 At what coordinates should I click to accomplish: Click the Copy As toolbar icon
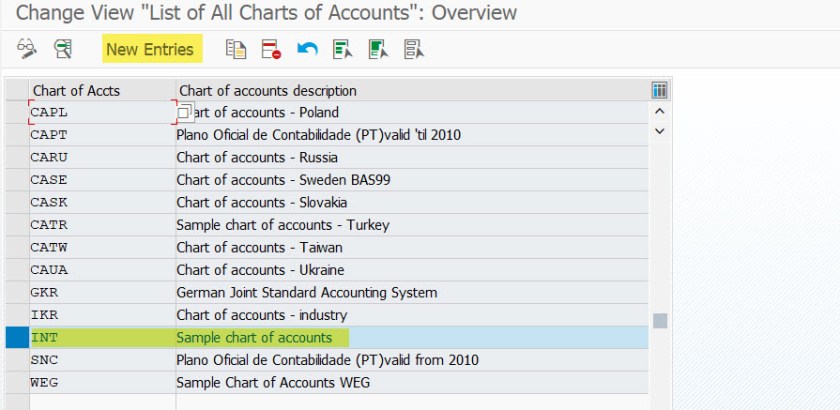pos(235,48)
